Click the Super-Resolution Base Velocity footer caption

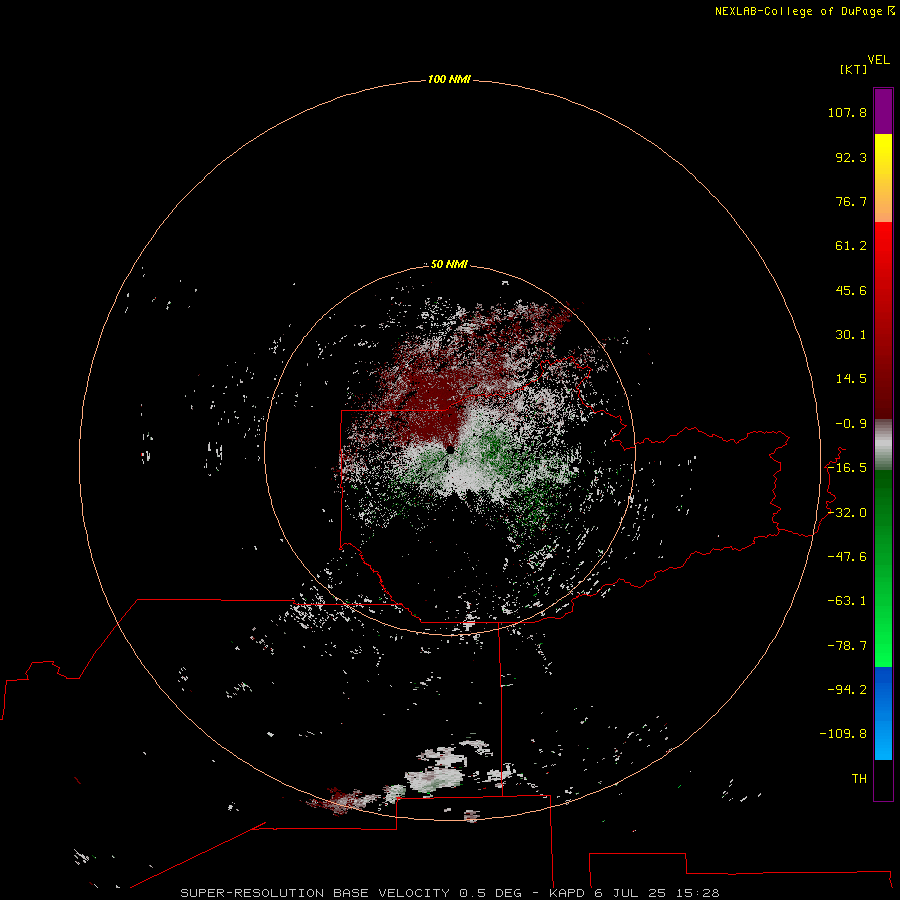click(449, 893)
